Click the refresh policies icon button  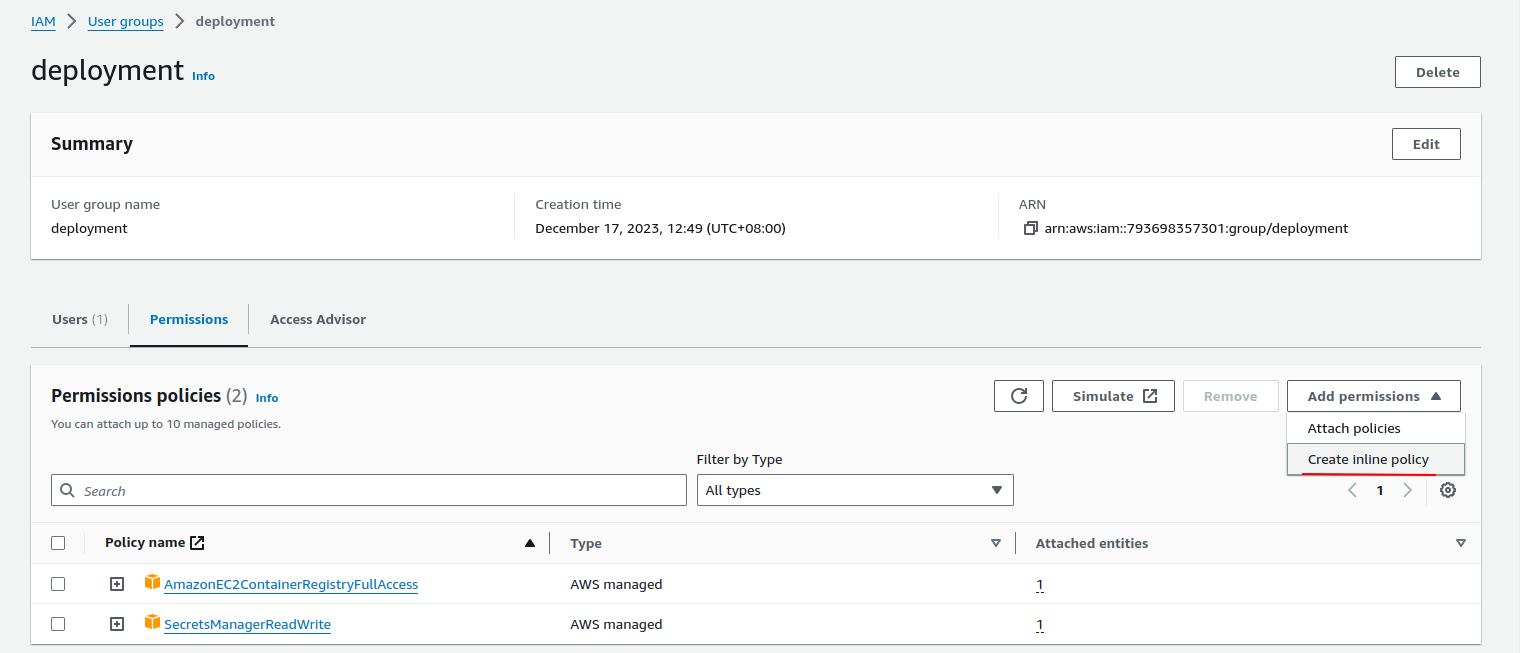click(1019, 396)
